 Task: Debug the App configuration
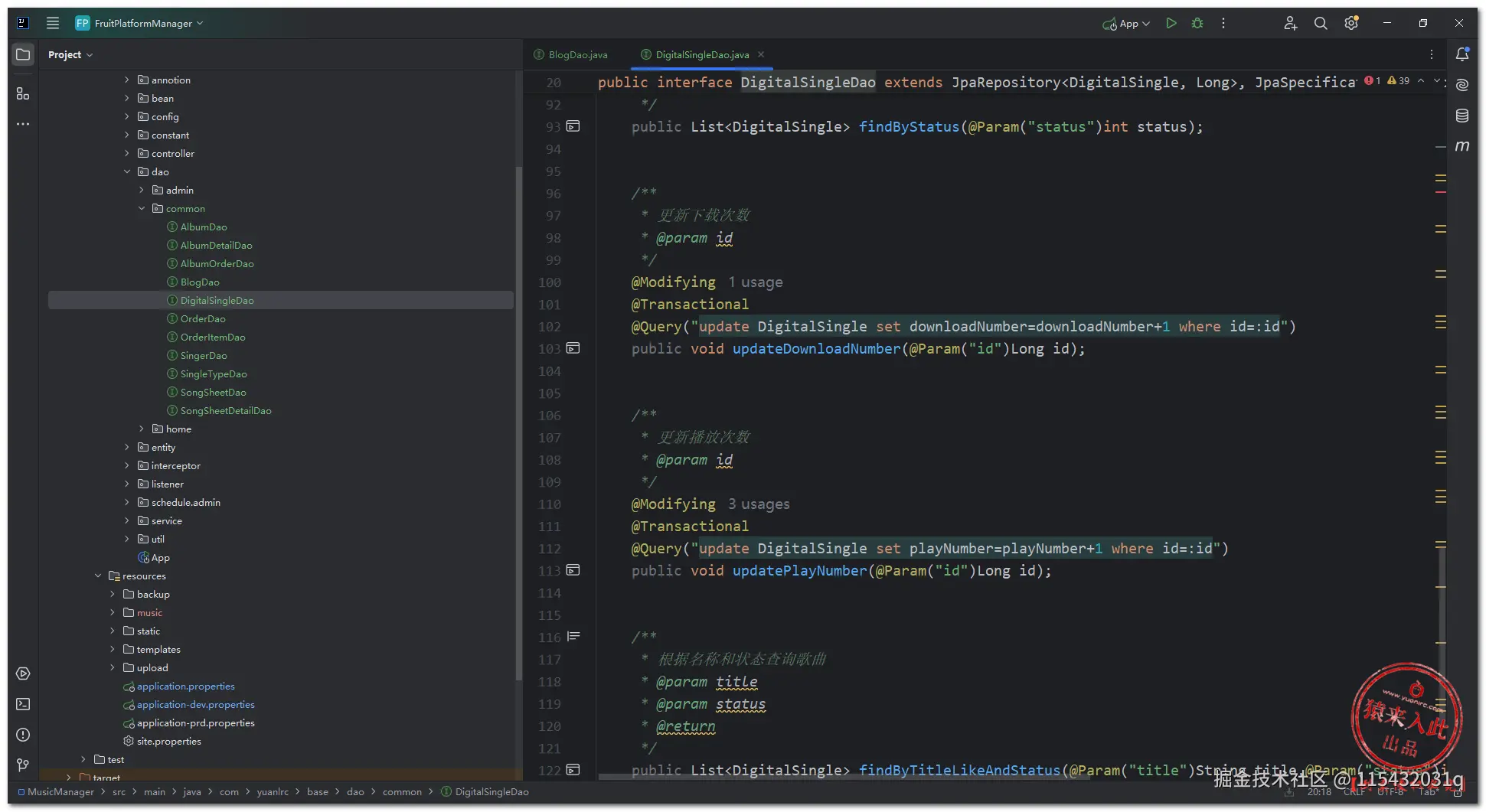(x=1197, y=23)
